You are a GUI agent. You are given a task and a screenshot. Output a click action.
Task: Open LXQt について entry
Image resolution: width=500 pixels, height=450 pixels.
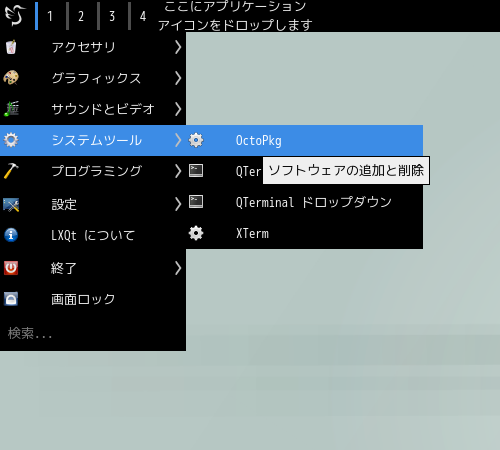pyautogui.click(x=93, y=235)
